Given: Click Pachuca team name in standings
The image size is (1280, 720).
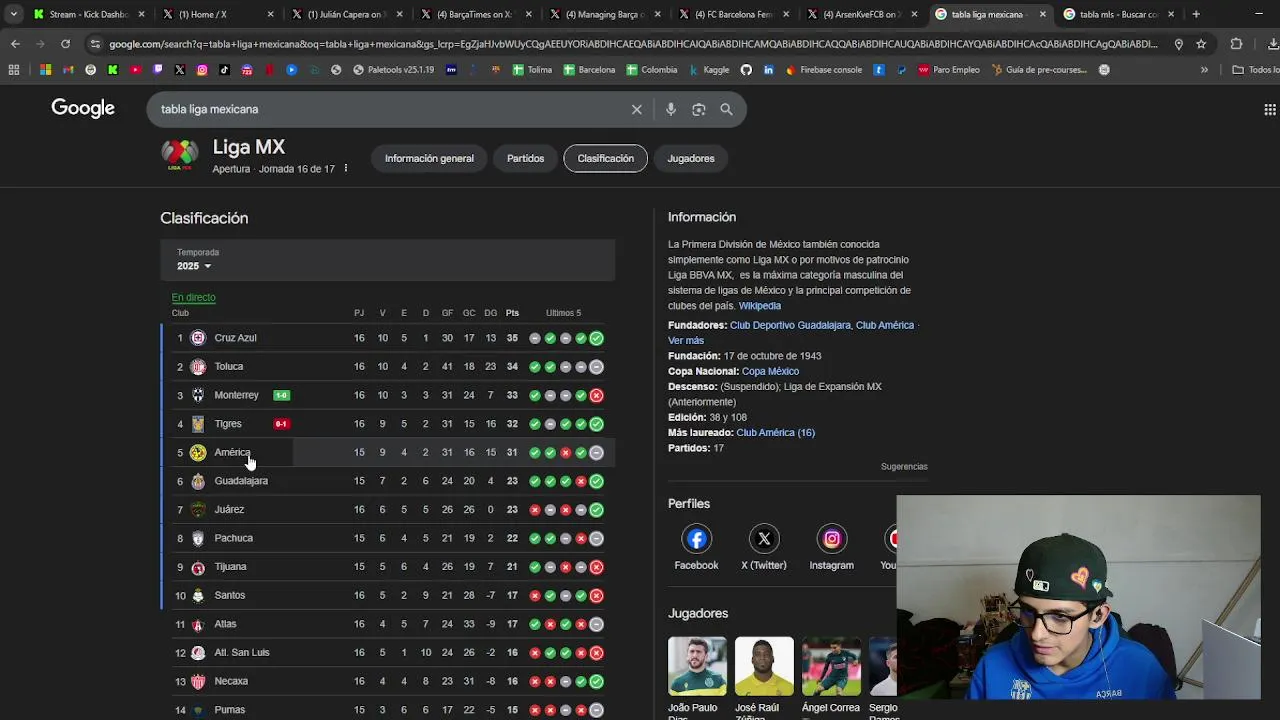Looking at the screenshot, I should point(233,538).
